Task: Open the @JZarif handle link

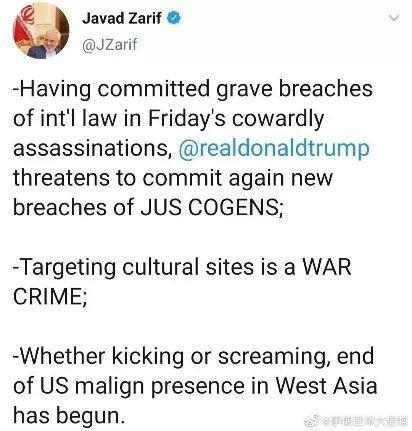Action: pyautogui.click(x=109, y=44)
